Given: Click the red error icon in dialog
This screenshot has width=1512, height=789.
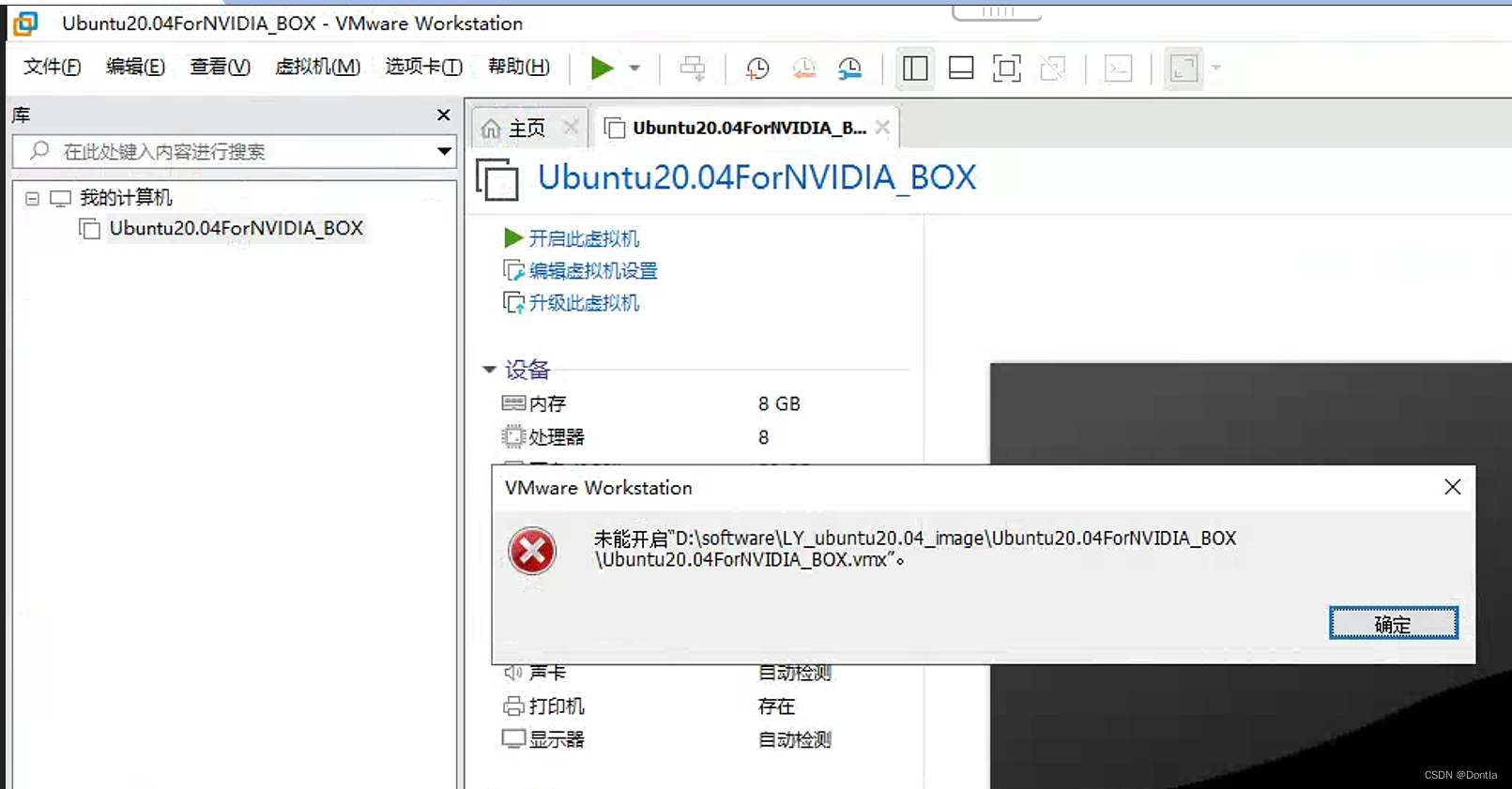Looking at the screenshot, I should tap(532, 551).
